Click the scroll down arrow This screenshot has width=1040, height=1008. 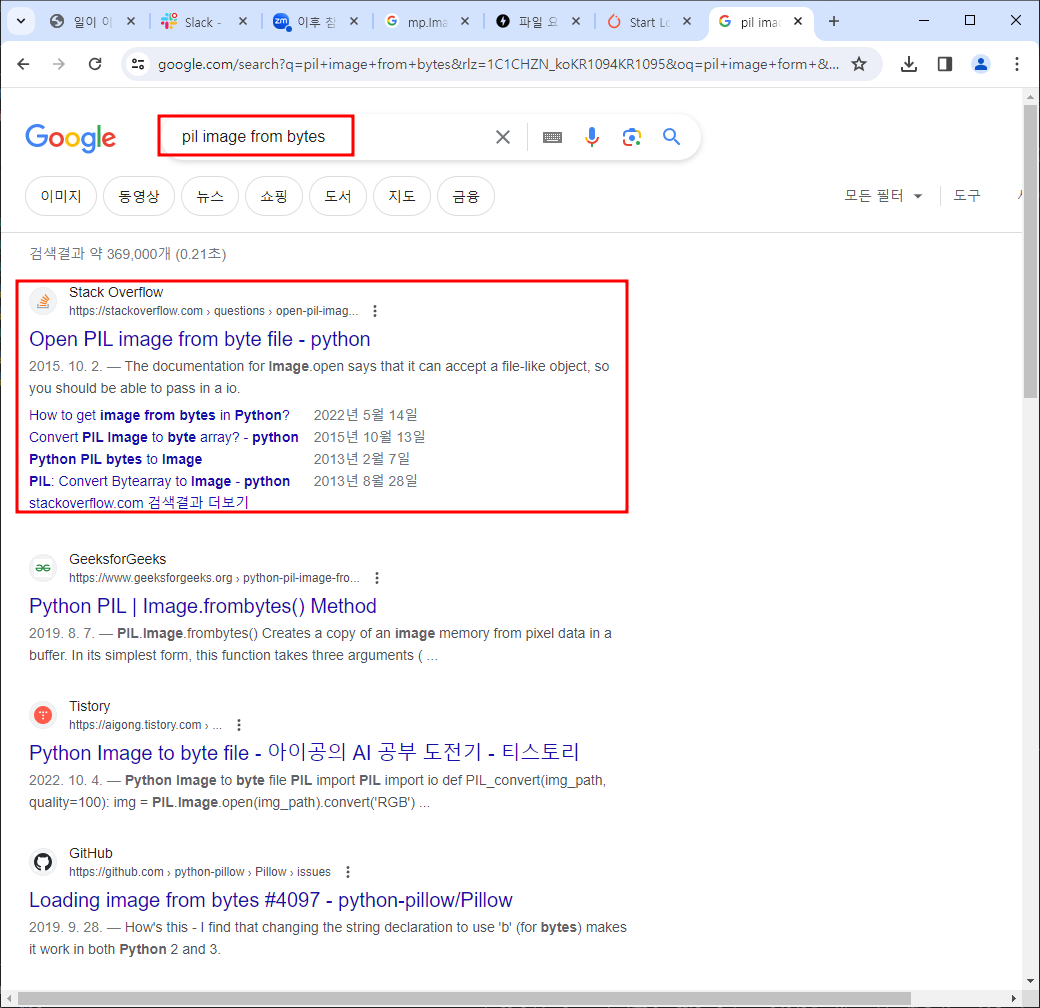coord(1030,981)
